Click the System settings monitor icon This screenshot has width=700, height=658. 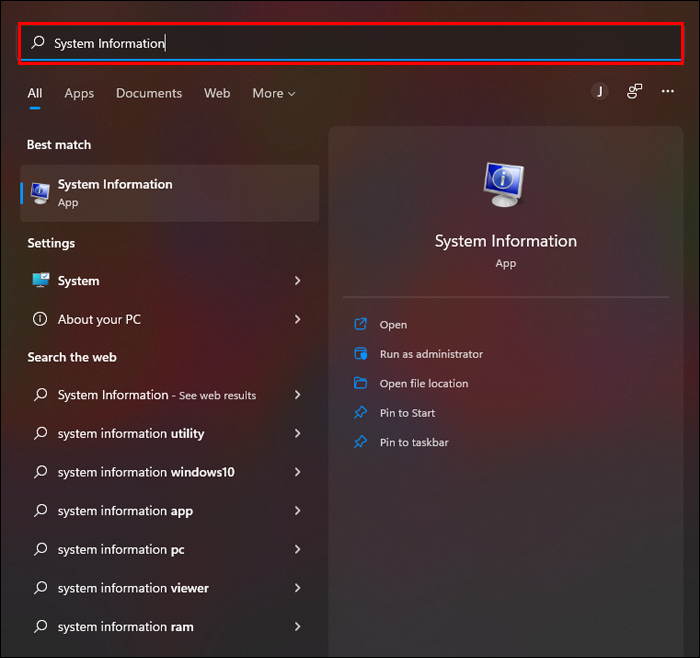click(41, 280)
